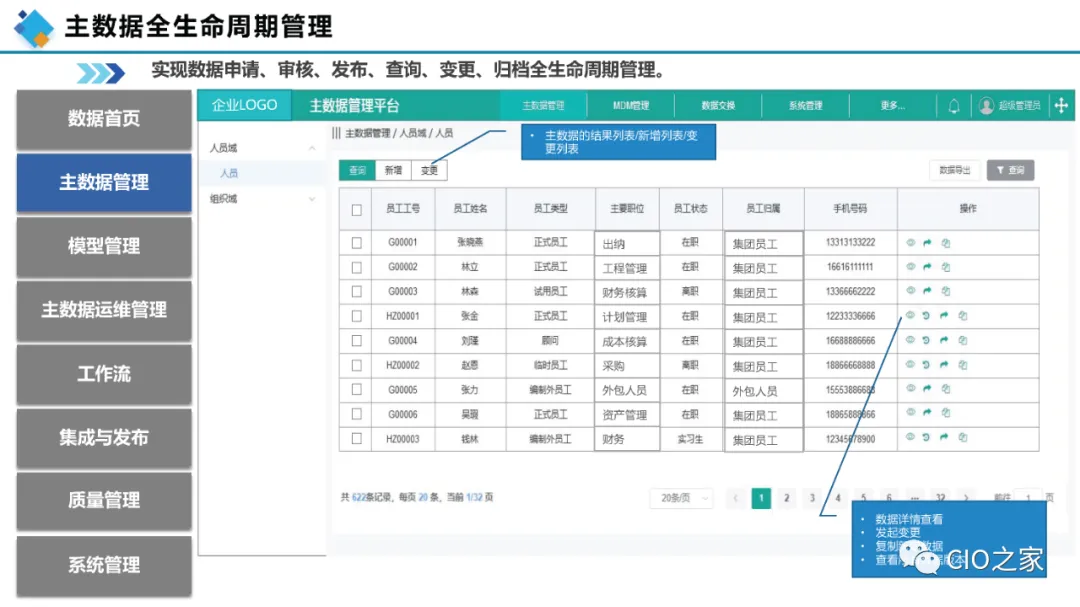Click the history icon in HZ00001 row
Screen dimensions: 1080x607
(x=927, y=316)
